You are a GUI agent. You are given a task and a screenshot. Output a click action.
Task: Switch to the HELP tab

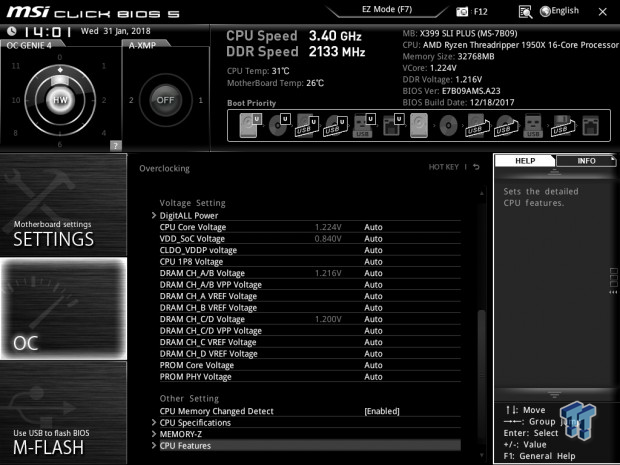(x=525, y=161)
